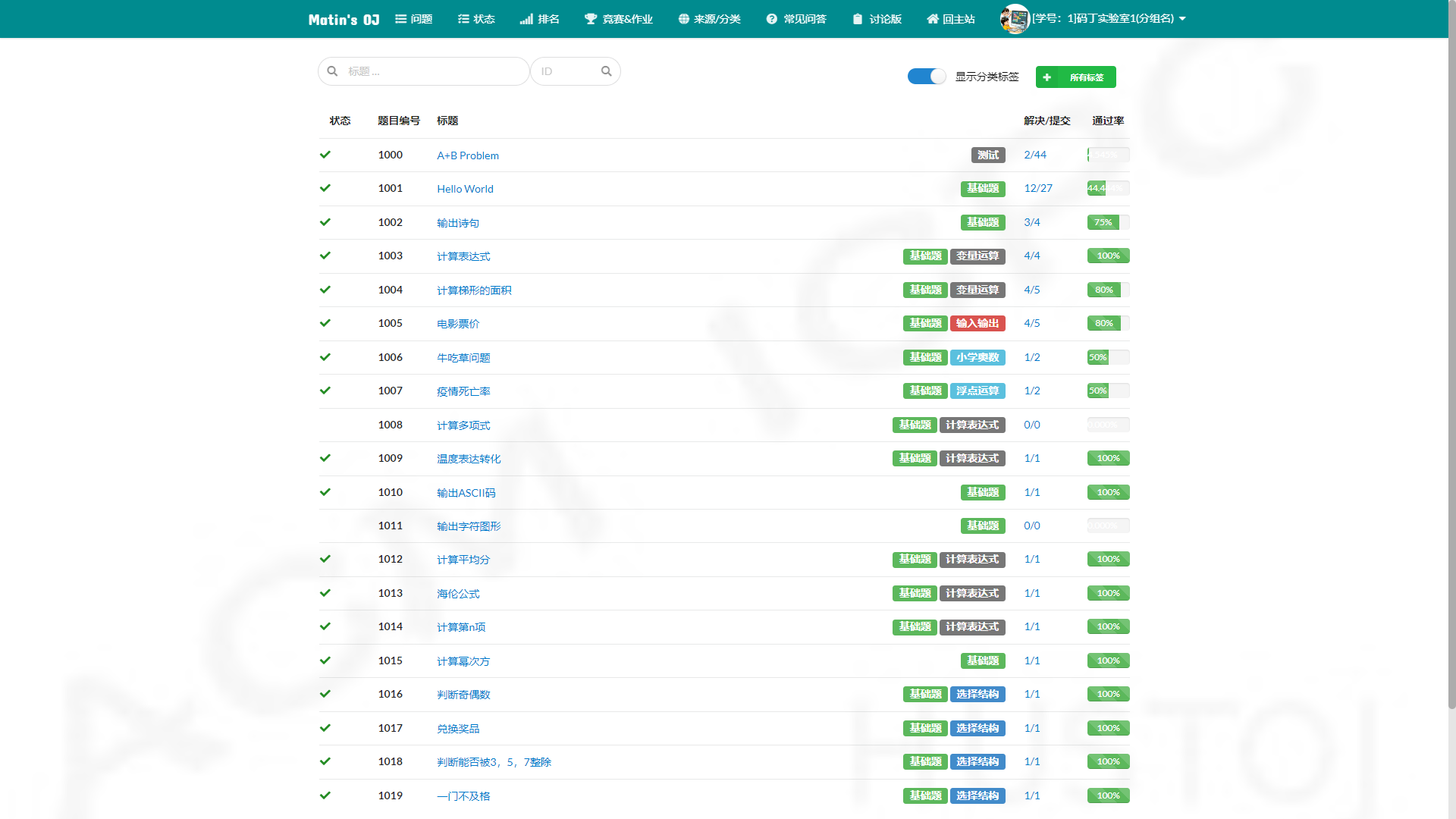Open problem 温度表达转化
1456x819 pixels.
469,459
